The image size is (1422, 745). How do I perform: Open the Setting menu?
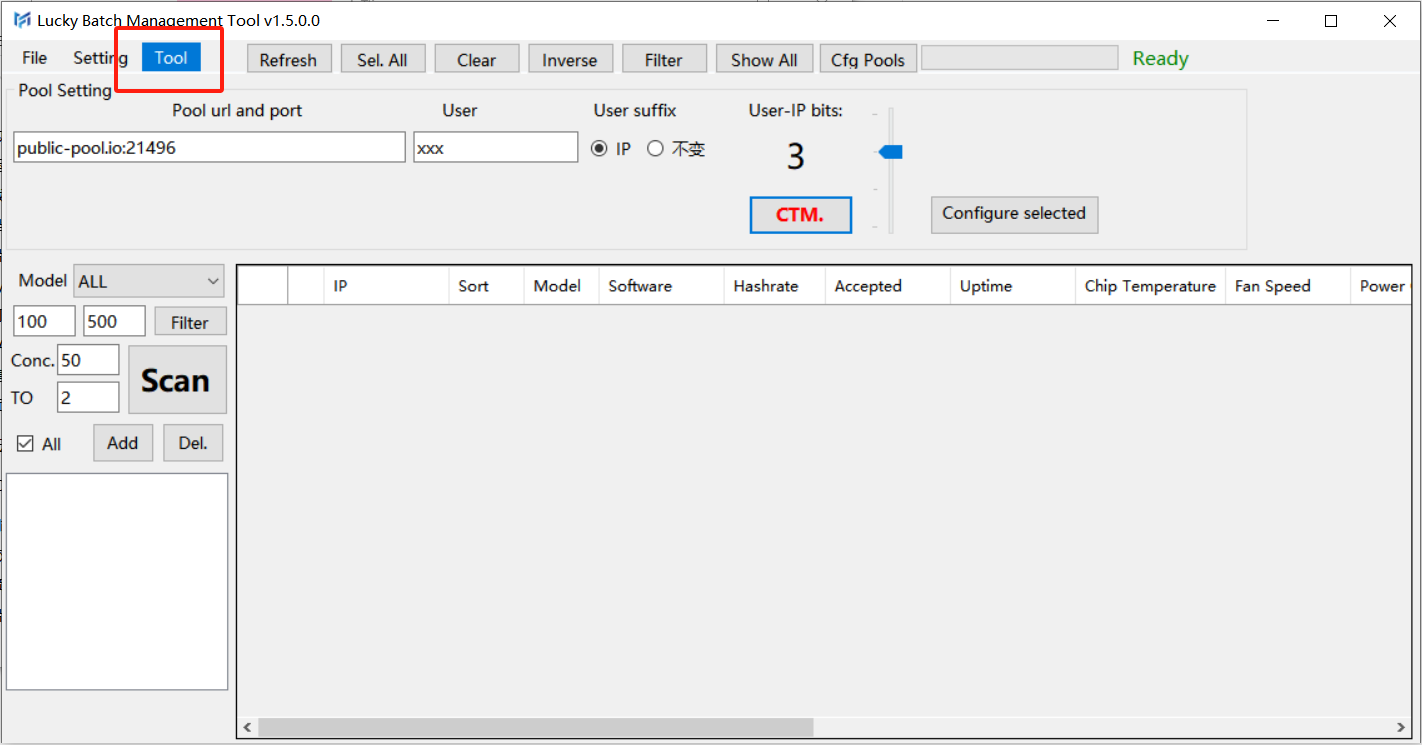pyautogui.click(x=100, y=58)
